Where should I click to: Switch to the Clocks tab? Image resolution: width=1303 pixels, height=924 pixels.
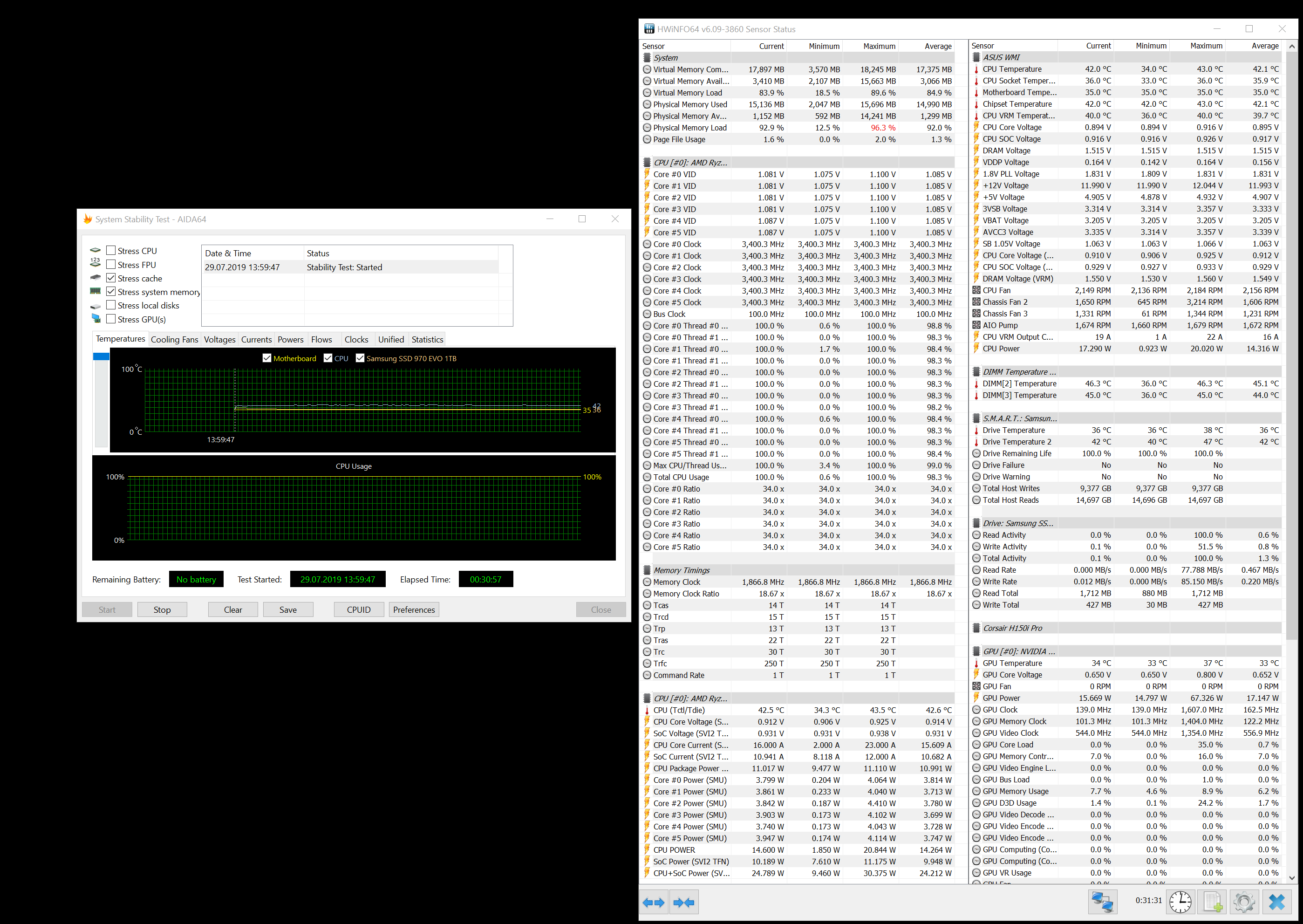[356, 340]
